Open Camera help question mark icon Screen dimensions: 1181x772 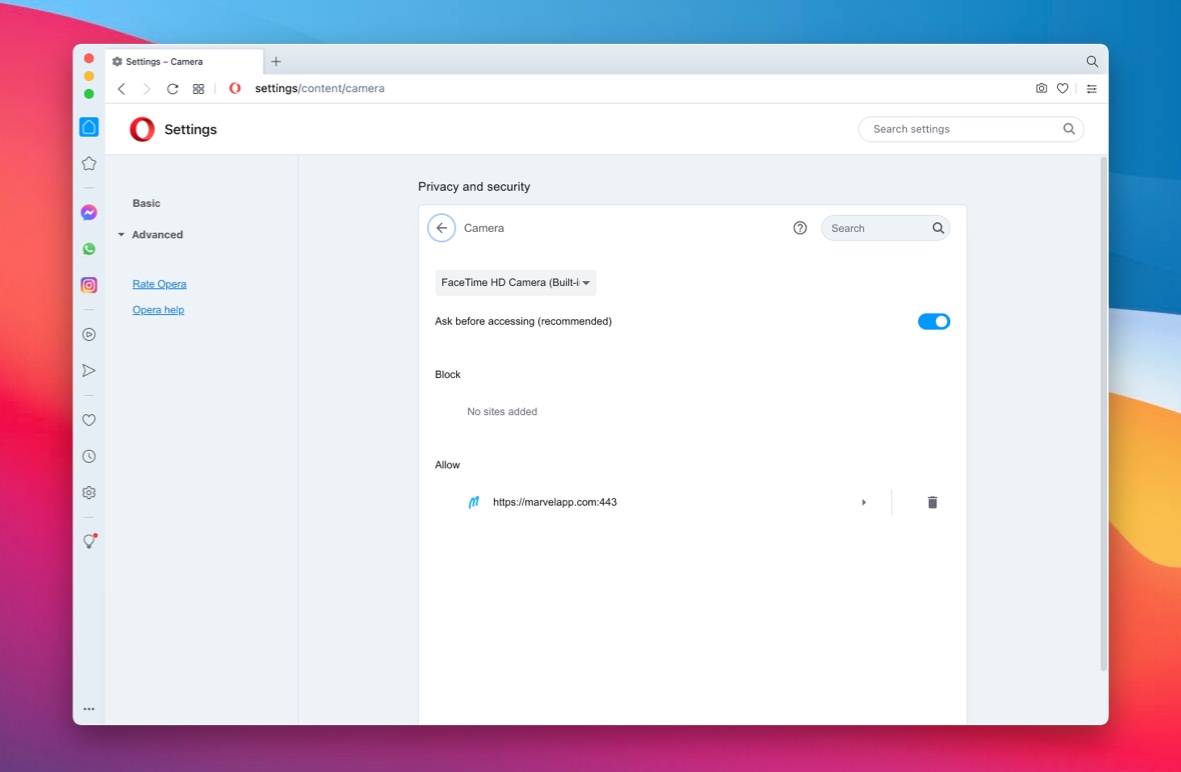tap(800, 228)
